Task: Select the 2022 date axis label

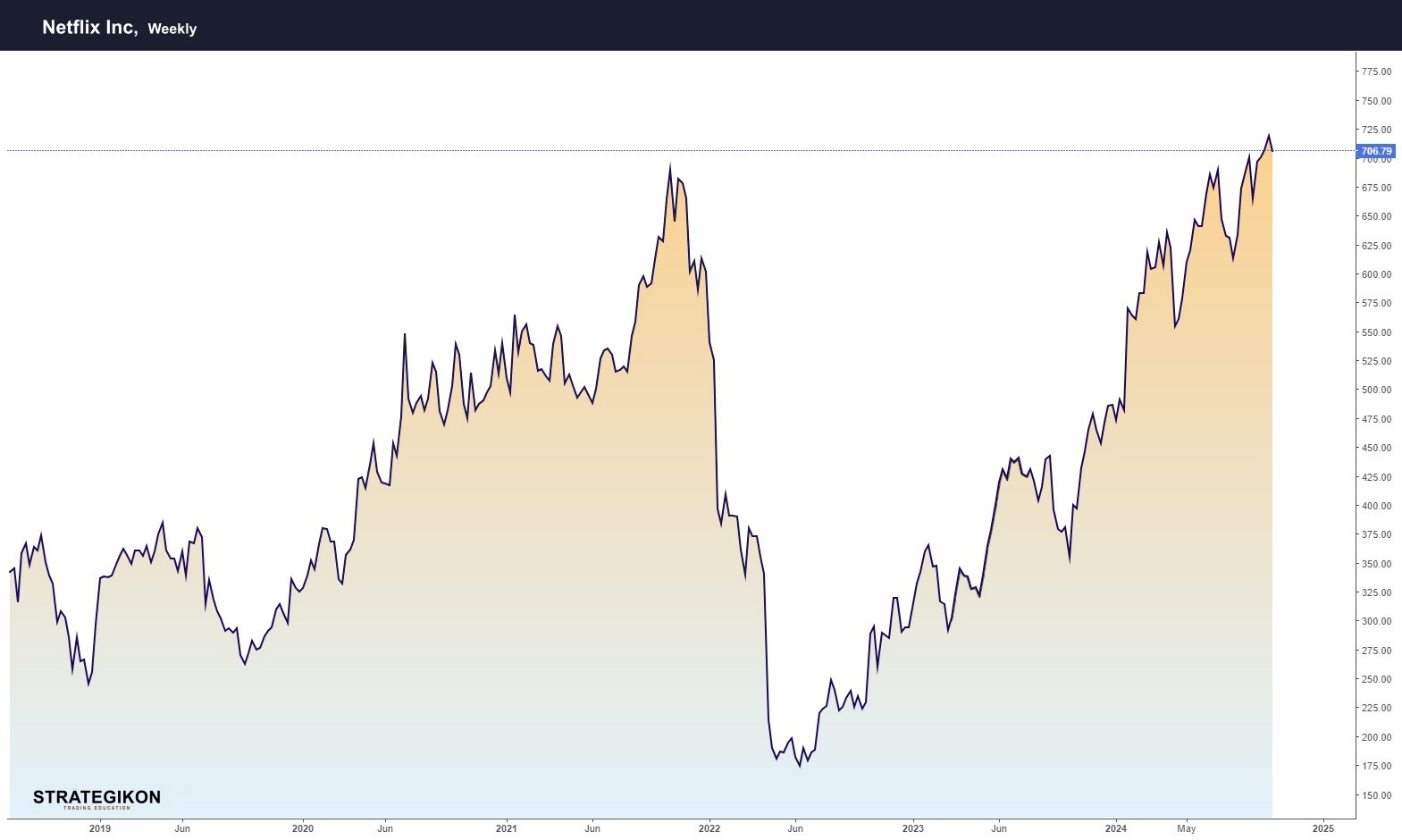Action: 709,828
